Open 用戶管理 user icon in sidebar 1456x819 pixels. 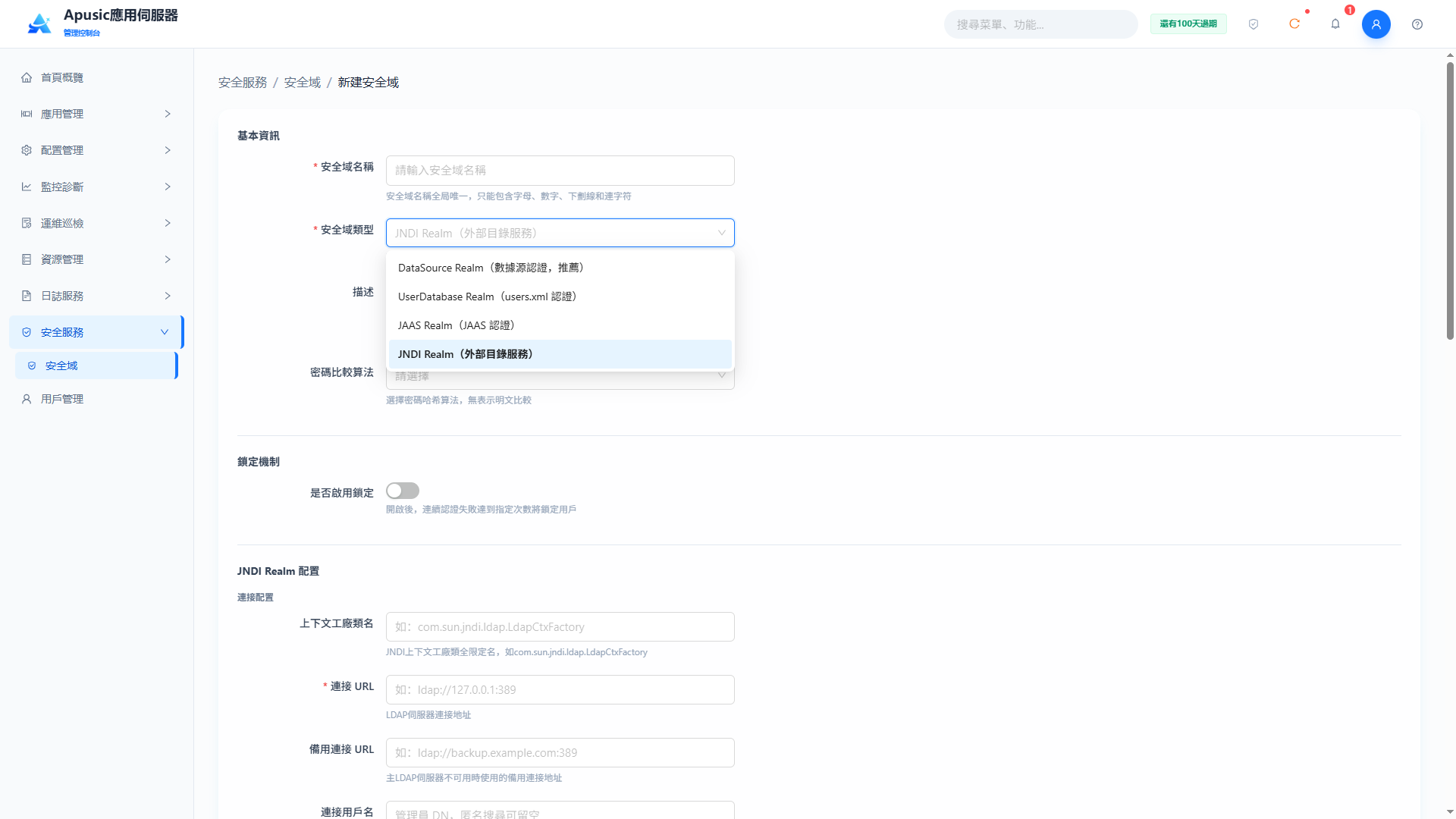[27, 399]
